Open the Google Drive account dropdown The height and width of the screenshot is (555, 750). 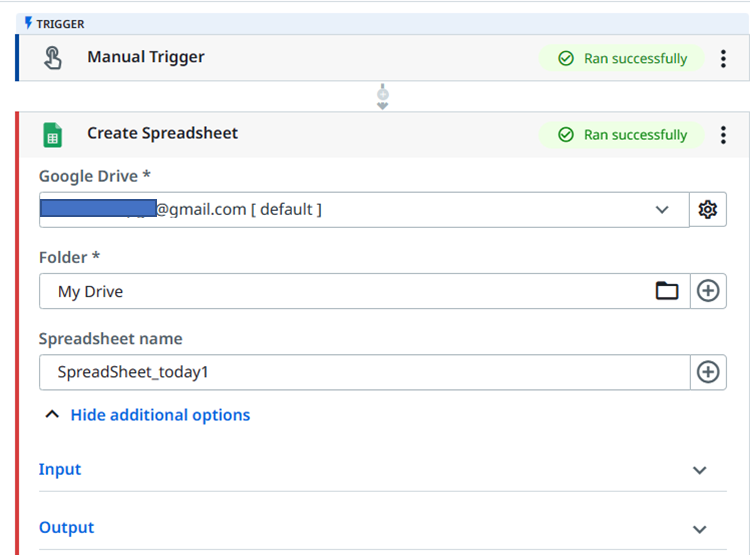coord(661,209)
